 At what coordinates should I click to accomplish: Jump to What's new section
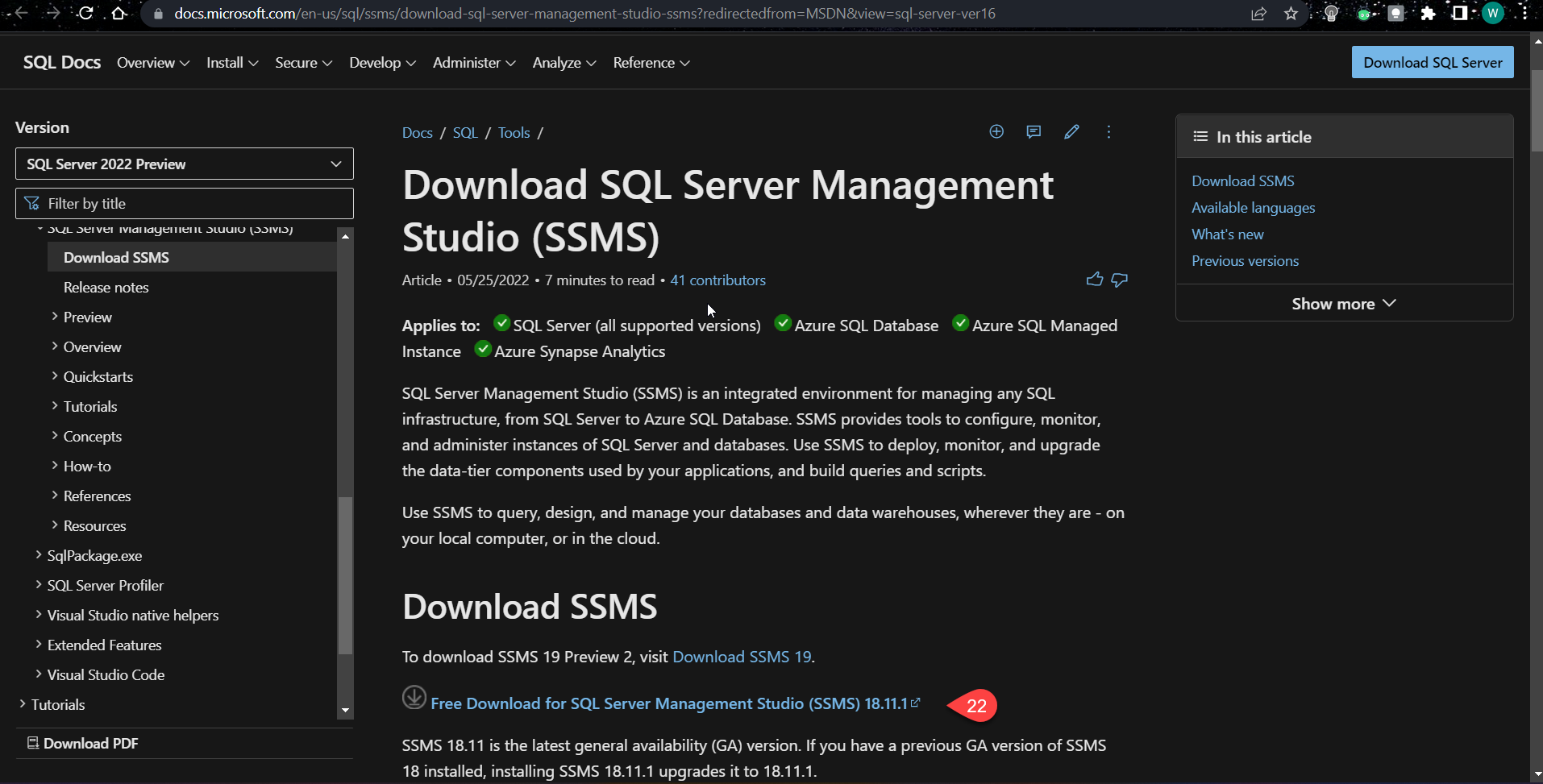click(x=1227, y=234)
